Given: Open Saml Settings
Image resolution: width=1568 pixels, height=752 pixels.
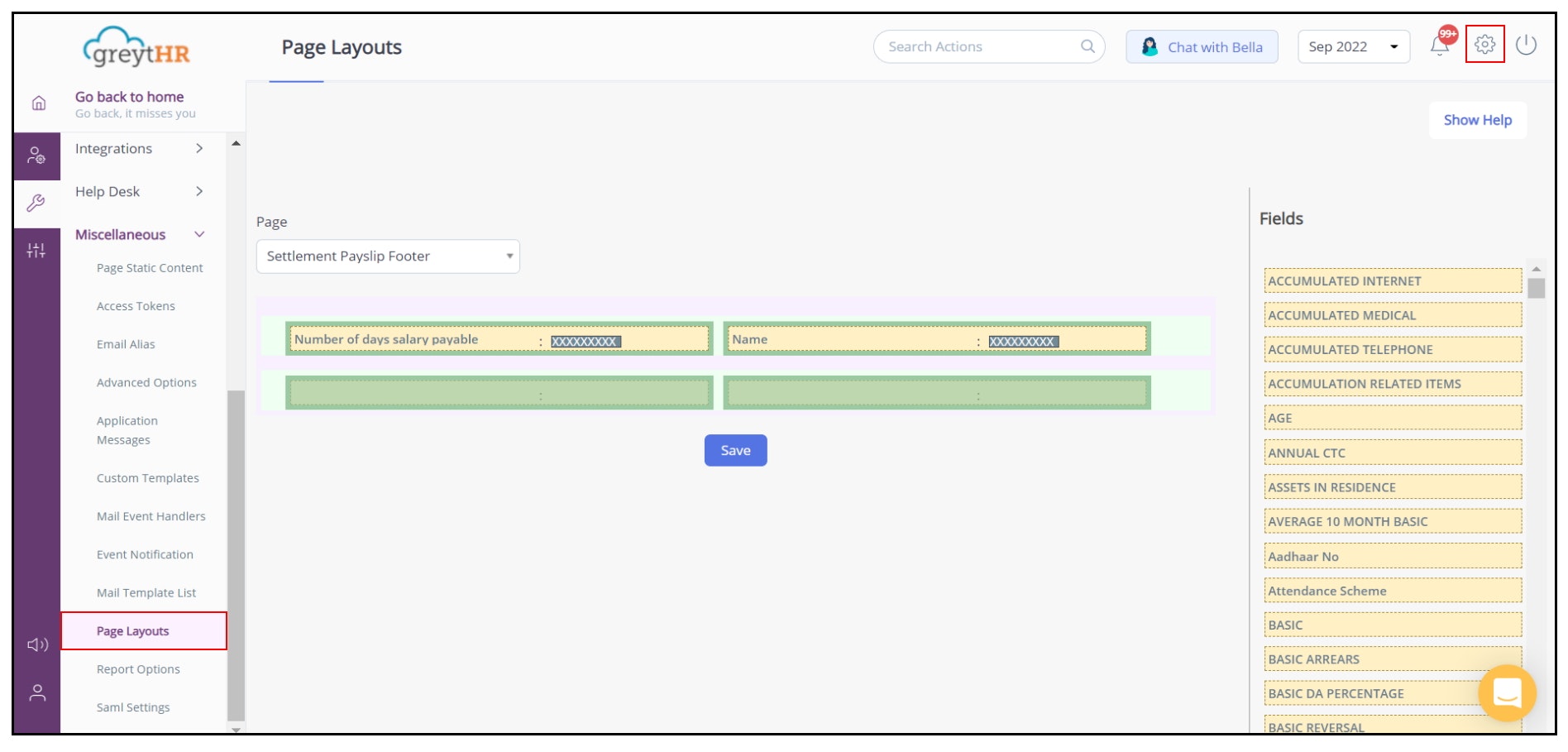Looking at the screenshot, I should click(x=133, y=707).
